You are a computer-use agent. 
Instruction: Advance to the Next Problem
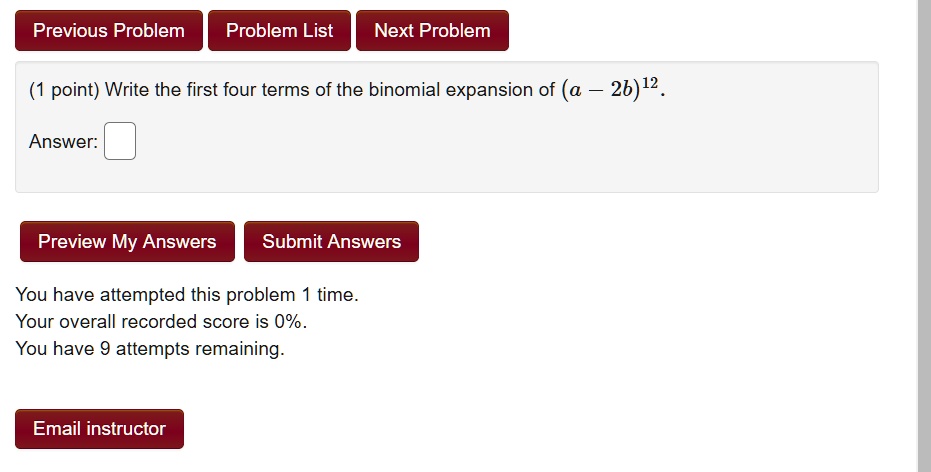[432, 30]
